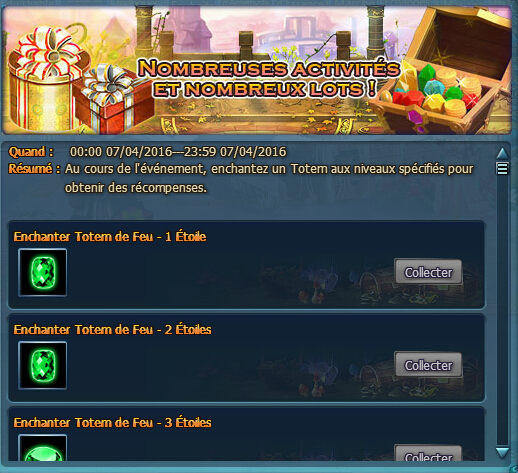Collect the 3 Étoiles Totem de Feu reward
This screenshot has height=473, width=518.
428,453
